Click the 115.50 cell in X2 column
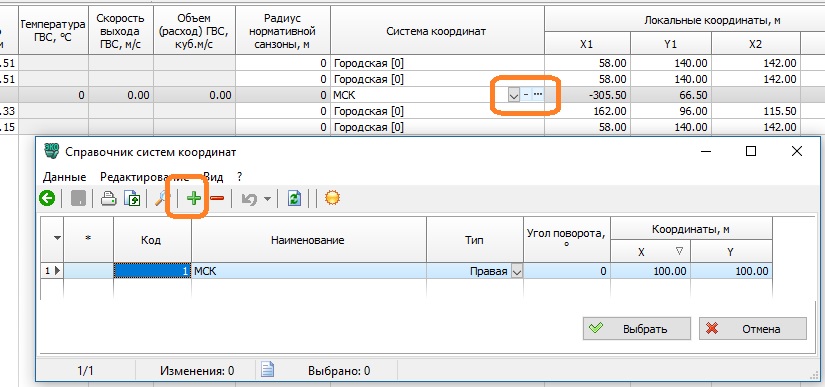 [756, 111]
